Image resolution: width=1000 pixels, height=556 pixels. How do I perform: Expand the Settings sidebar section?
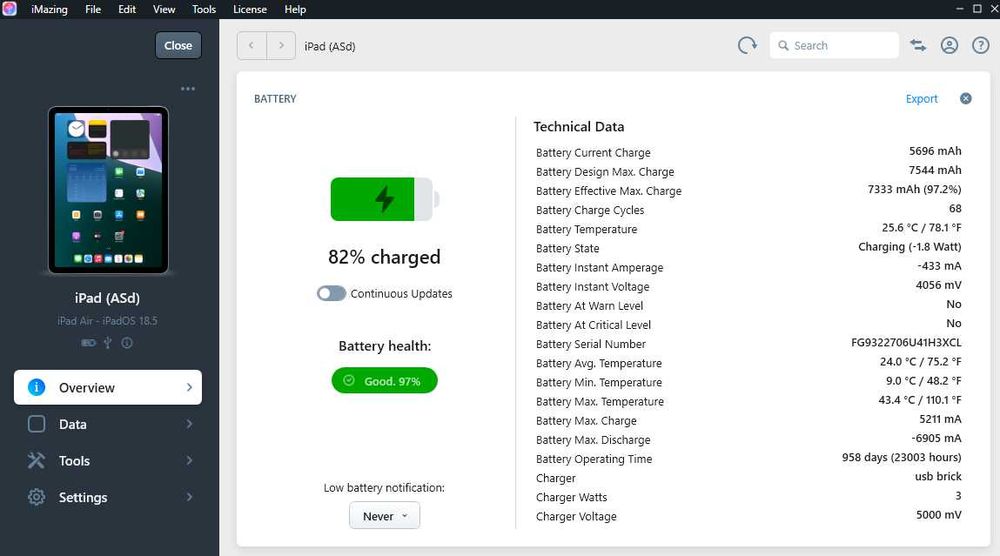click(108, 497)
